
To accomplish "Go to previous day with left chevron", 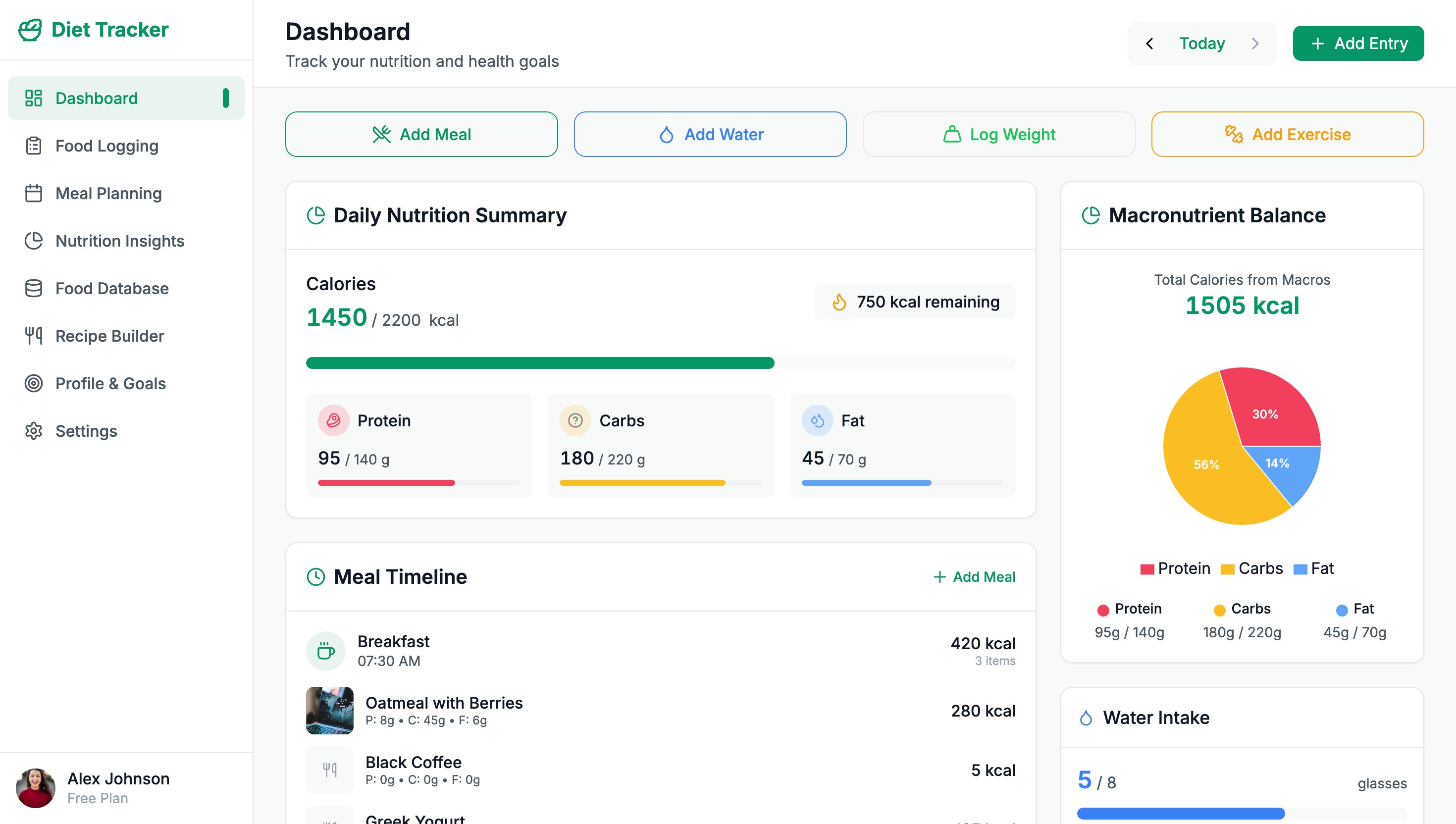I will pos(1150,44).
